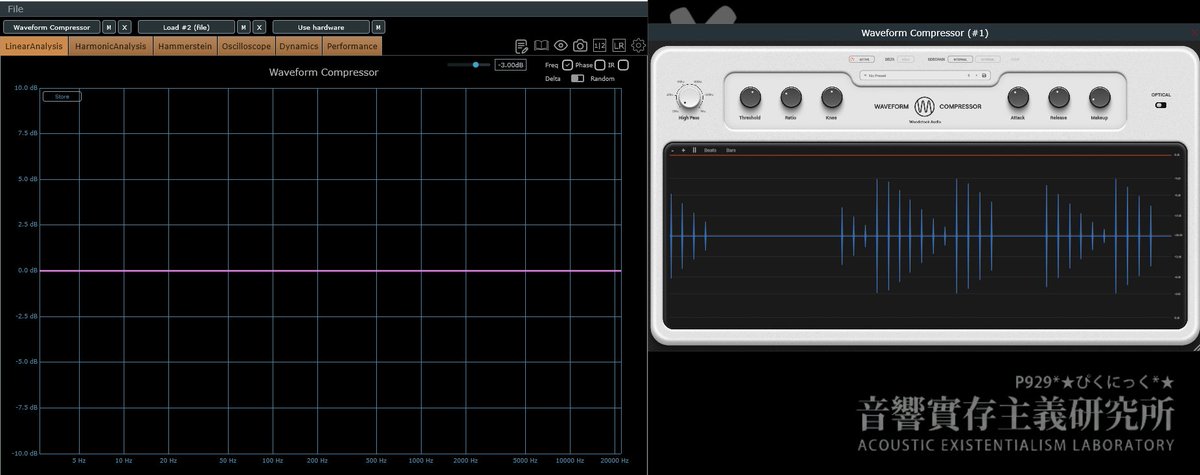Click the save preset disk icon
The image size is (1200, 475).
click(x=984, y=75)
